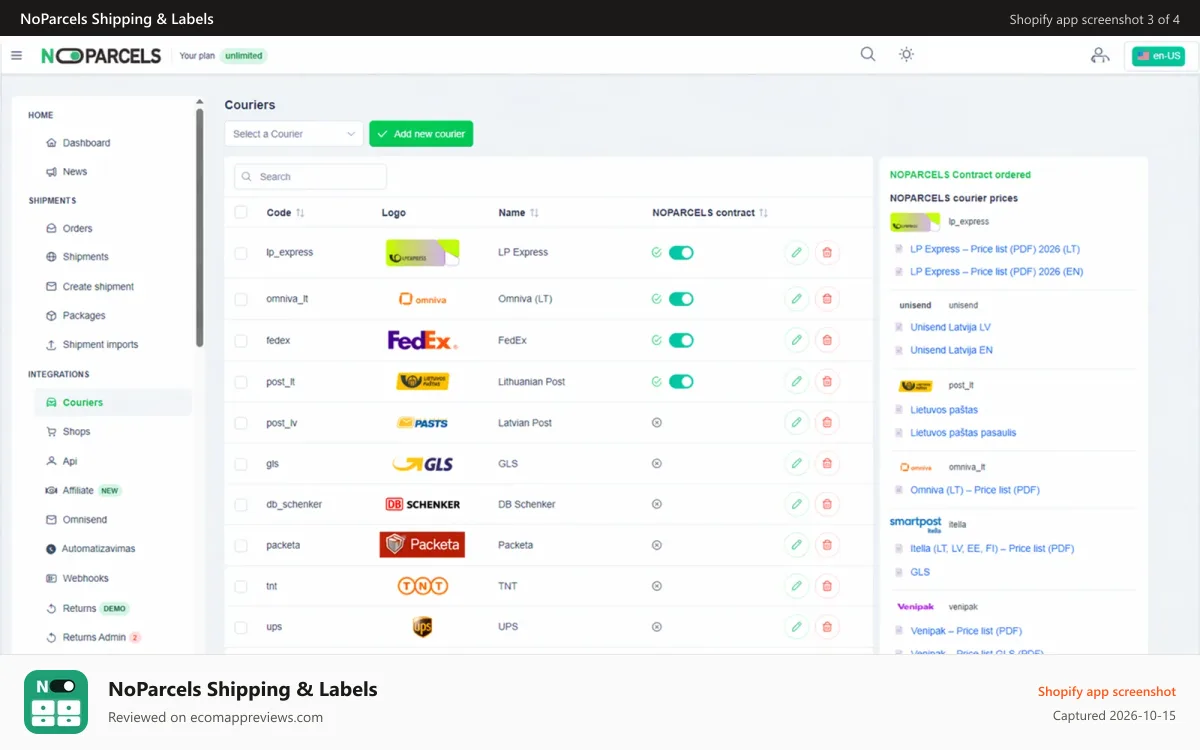Open the user account icon
The height and width of the screenshot is (750, 1200).
click(x=1100, y=55)
